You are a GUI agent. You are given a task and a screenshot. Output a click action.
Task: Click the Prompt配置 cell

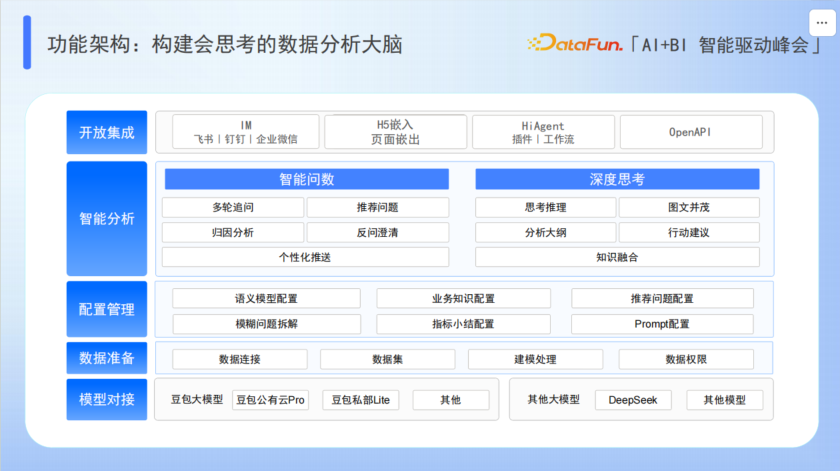[662, 324]
